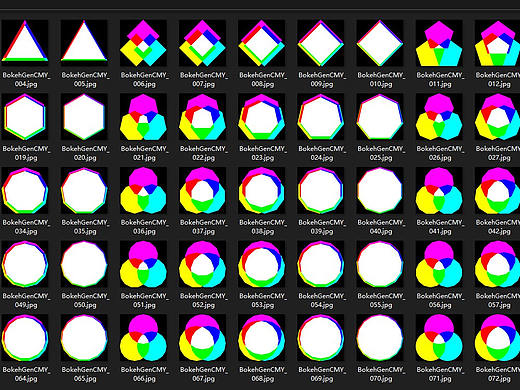The image size is (520, 390).
Task: Click the BokehGenCMY_067.jpg thumbnail
Action: pyautogui.click(x=202, y=338)
